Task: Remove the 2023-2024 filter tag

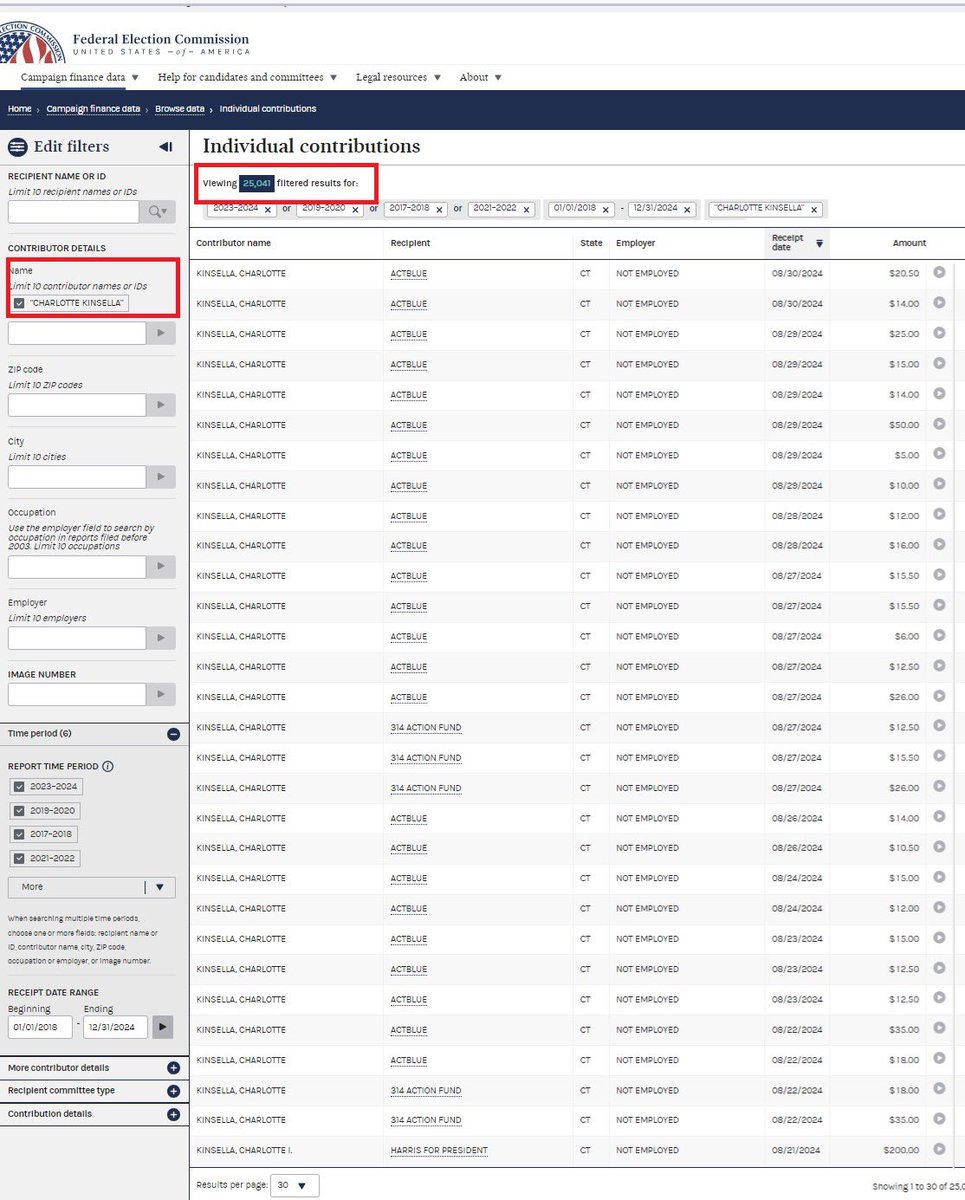Action: (x=268, y=210)
